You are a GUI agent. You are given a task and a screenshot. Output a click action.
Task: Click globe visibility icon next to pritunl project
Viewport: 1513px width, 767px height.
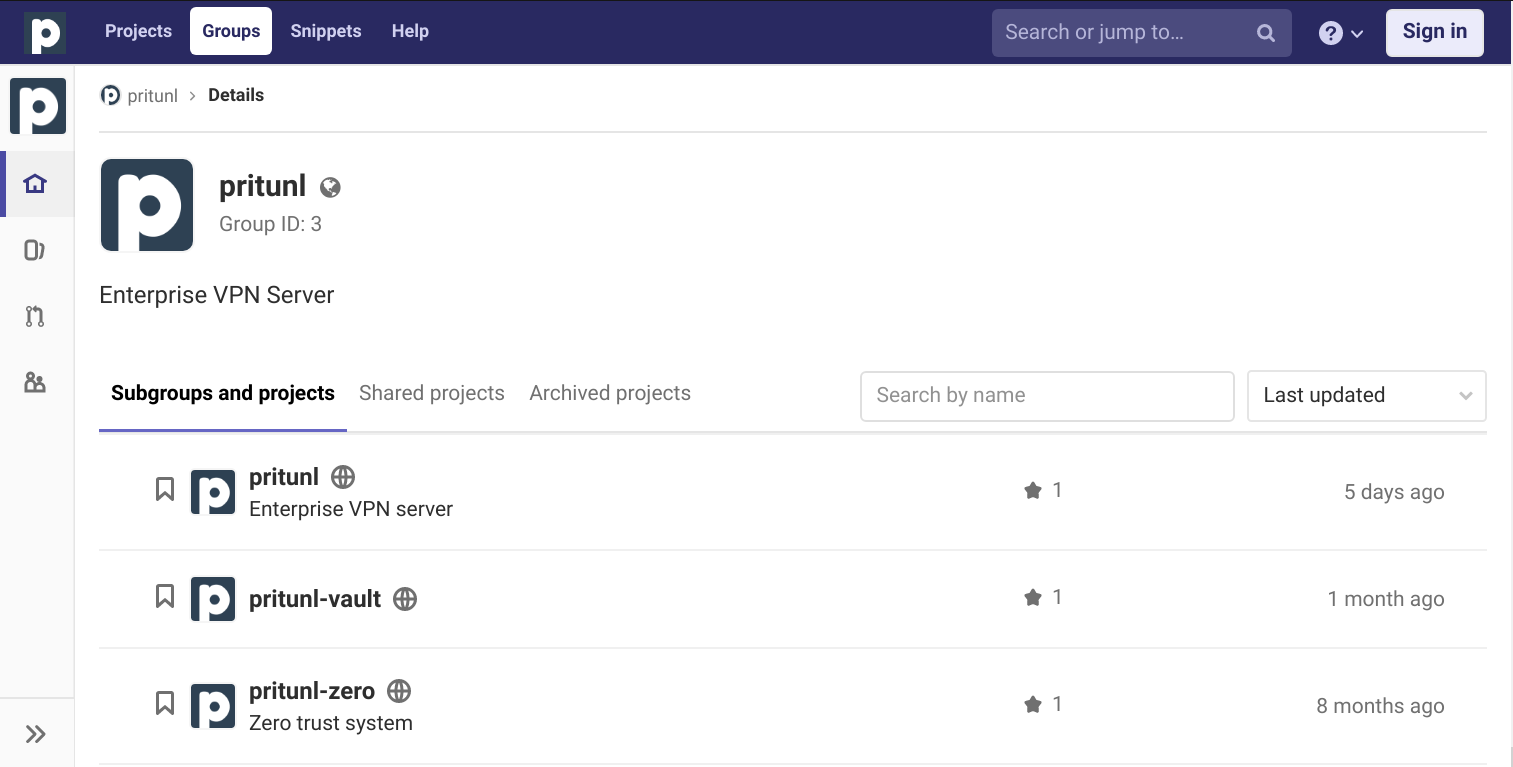click(x=343, y=477)
